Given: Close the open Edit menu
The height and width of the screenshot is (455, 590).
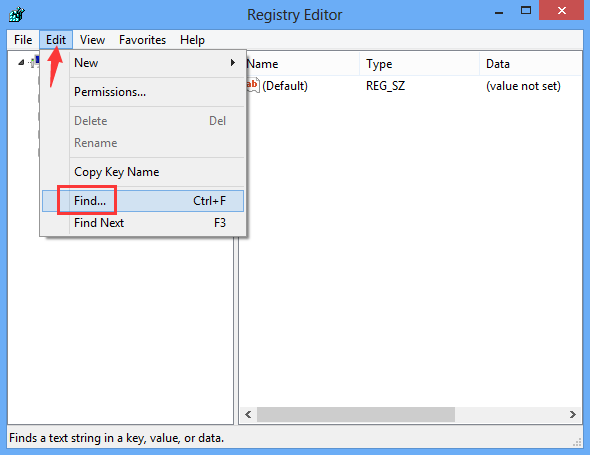Looking at the screenshot, I should tap(56, 40).
